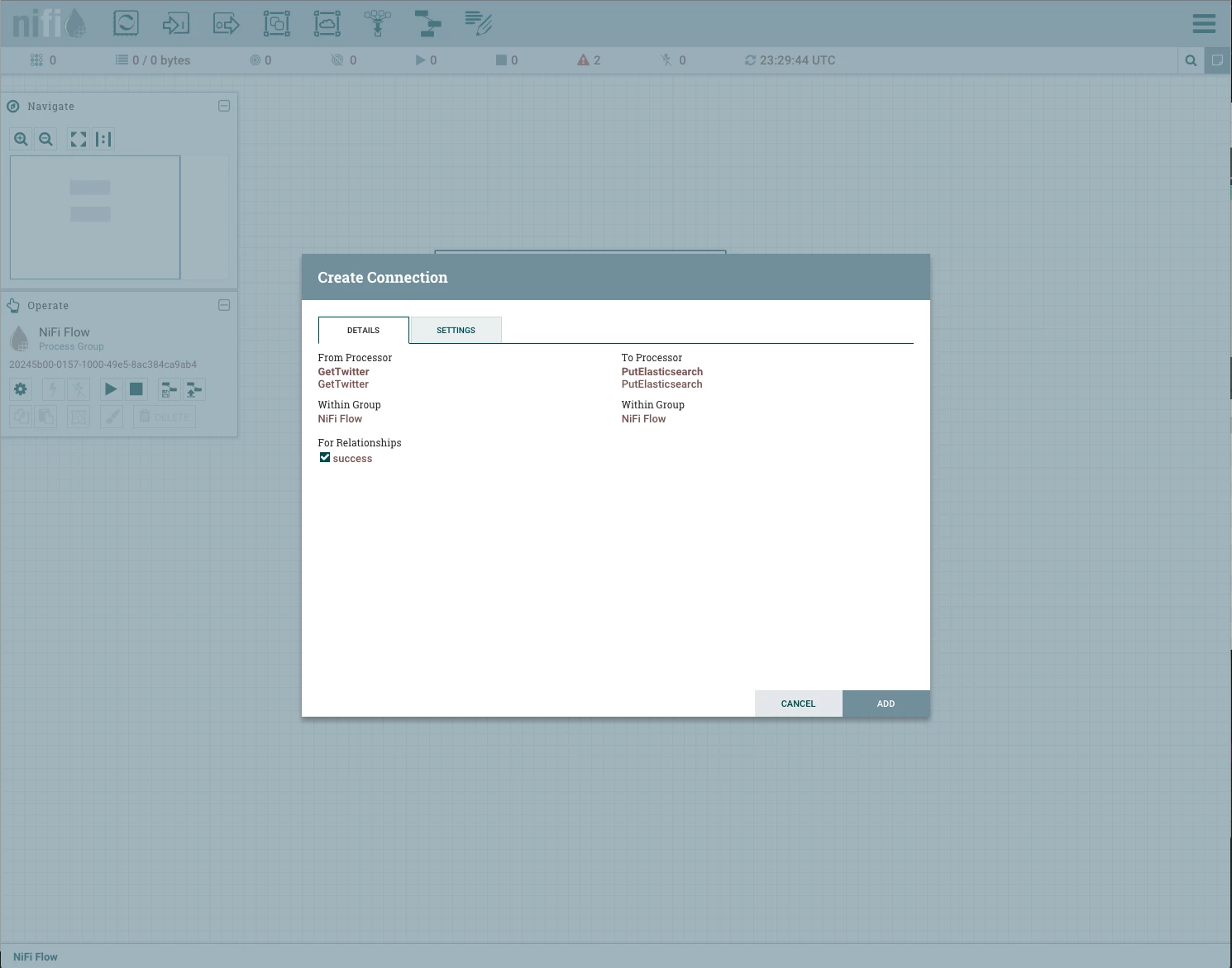Click the warning triangle invalid components count

589,60
